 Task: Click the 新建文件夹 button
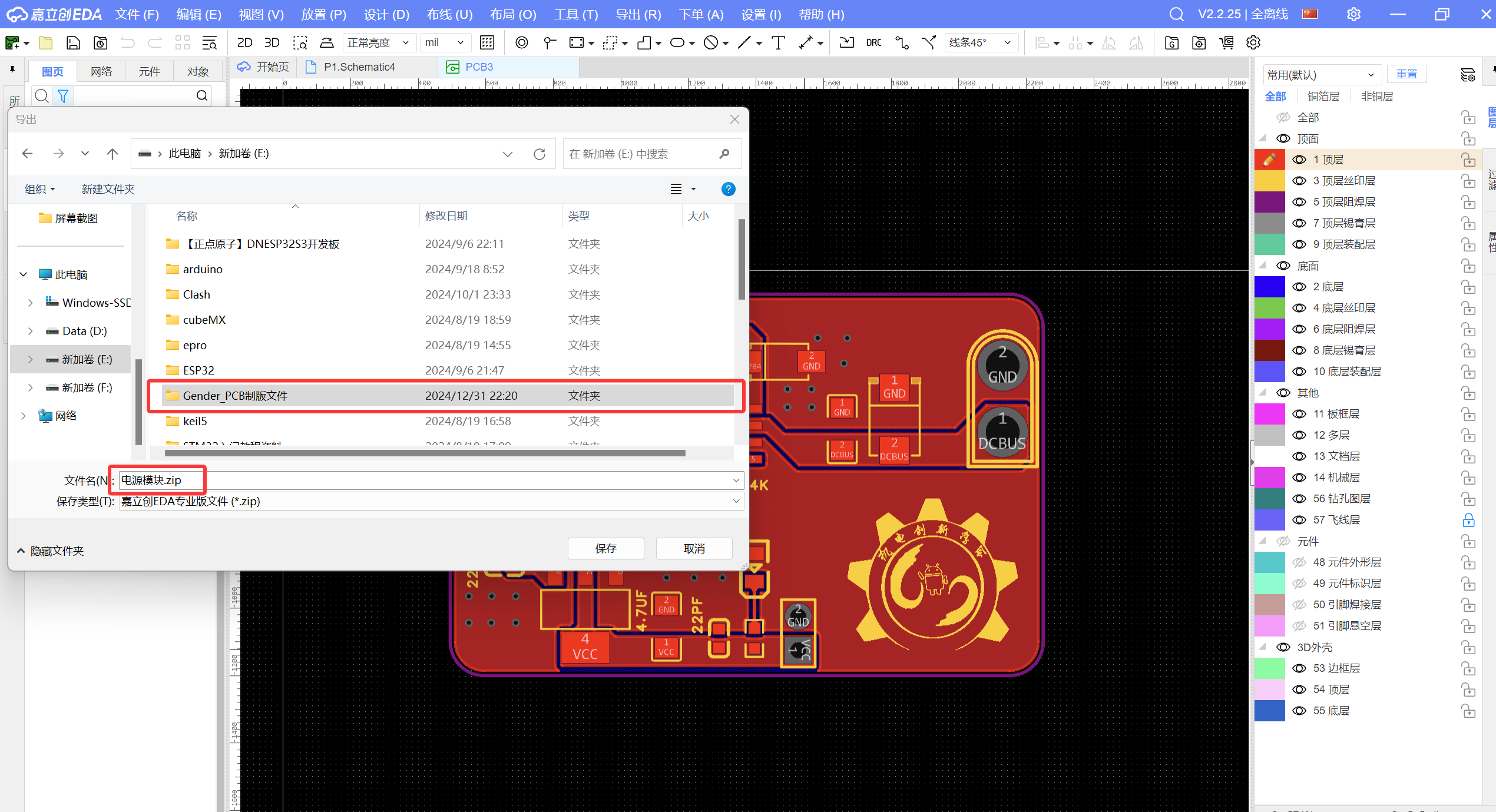[108, 189]
